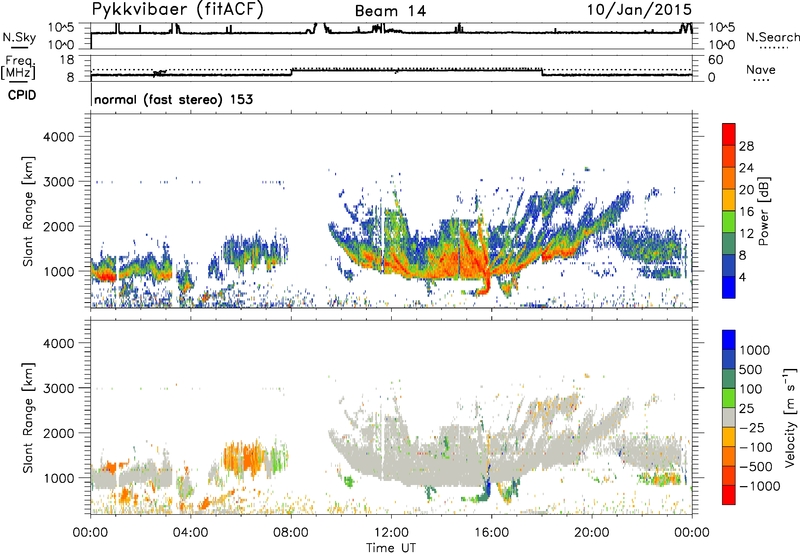Click the Velocity [m s-1] colorbar title
The width and height of the screenshot is (800, 554).
click(x=790, y=417)
